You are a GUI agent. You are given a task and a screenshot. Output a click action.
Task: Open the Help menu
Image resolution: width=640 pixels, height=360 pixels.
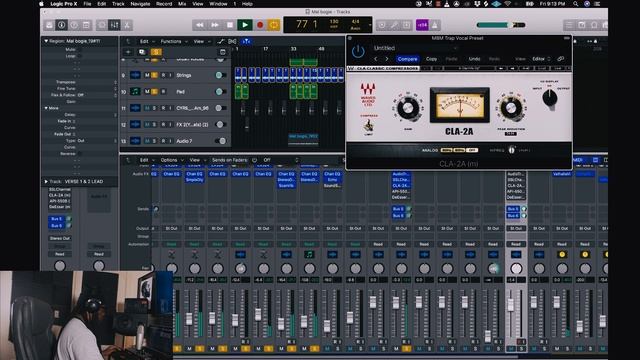247,4
